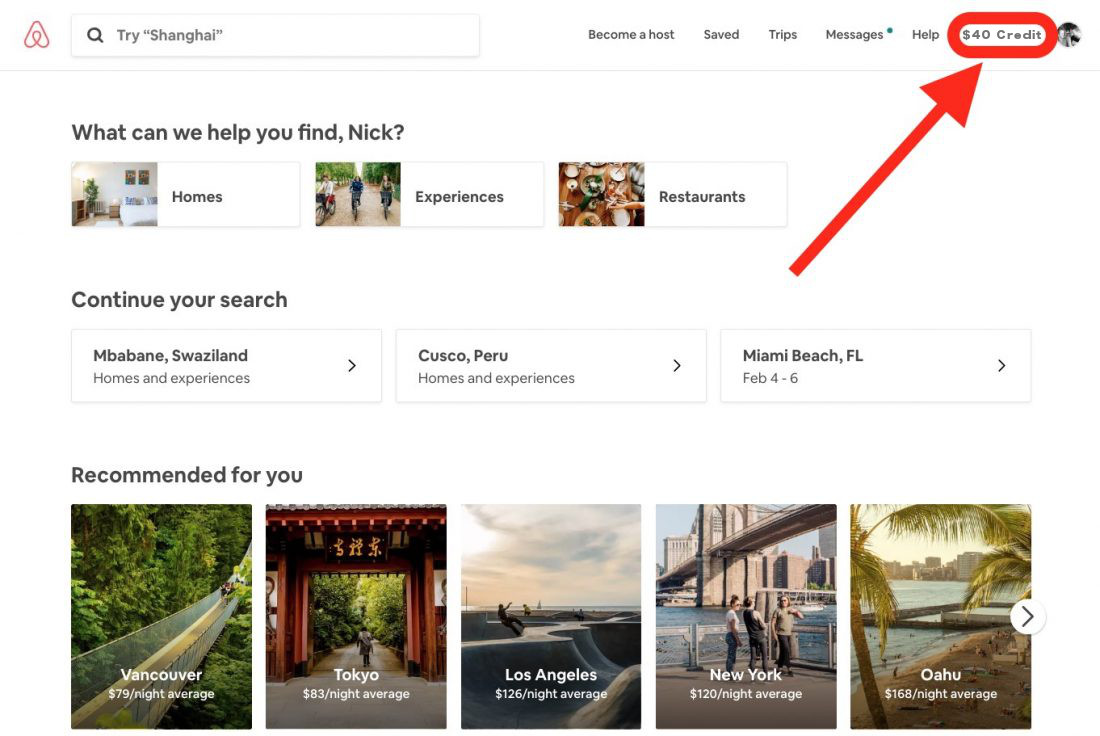The image size is (1100, 736).
Task: Open the Los Angeles recommendation card
Action: 551,616
